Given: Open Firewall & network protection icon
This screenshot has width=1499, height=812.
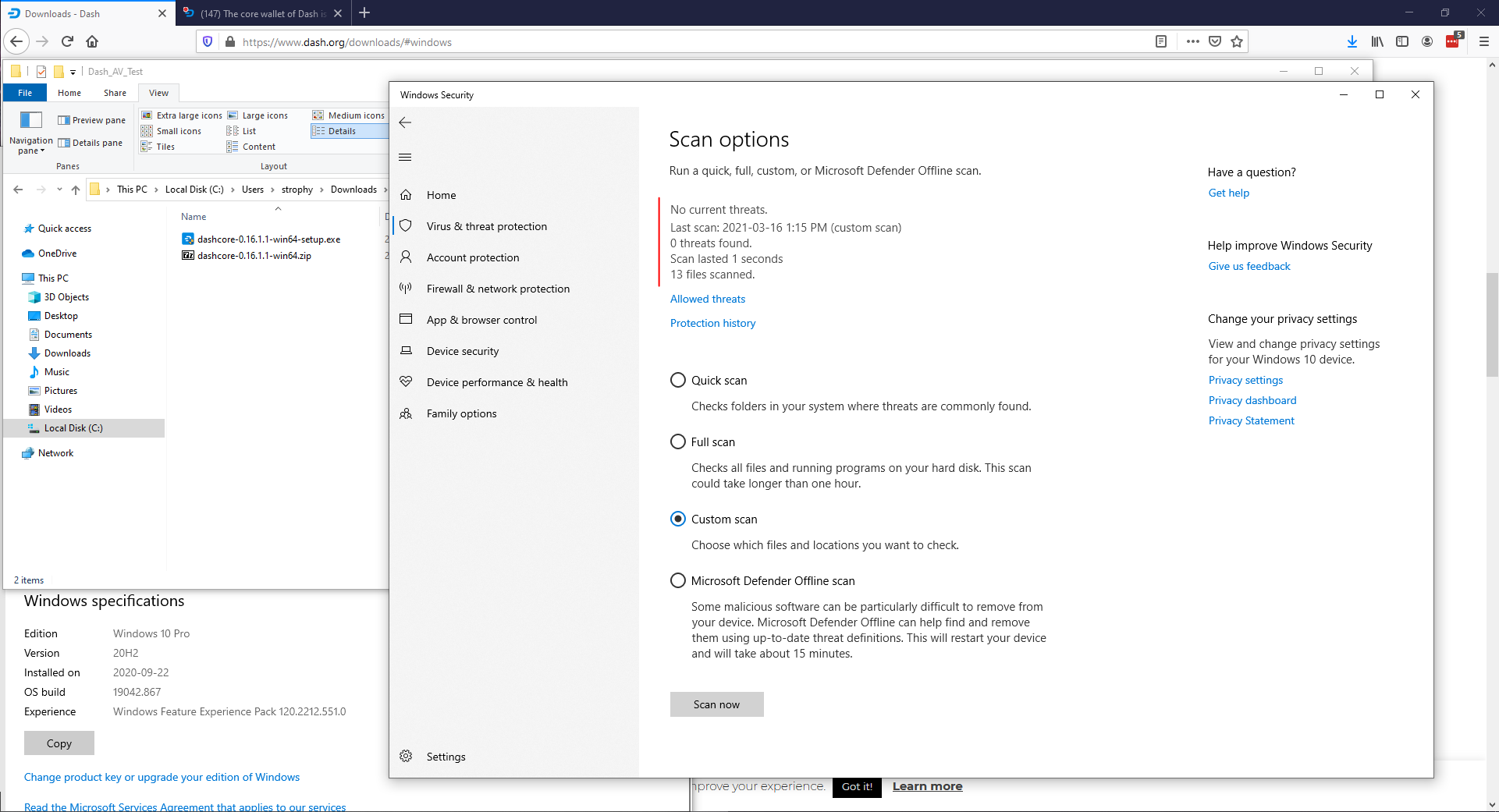Looking at the screenshot, I should click(x=406, y=289).
